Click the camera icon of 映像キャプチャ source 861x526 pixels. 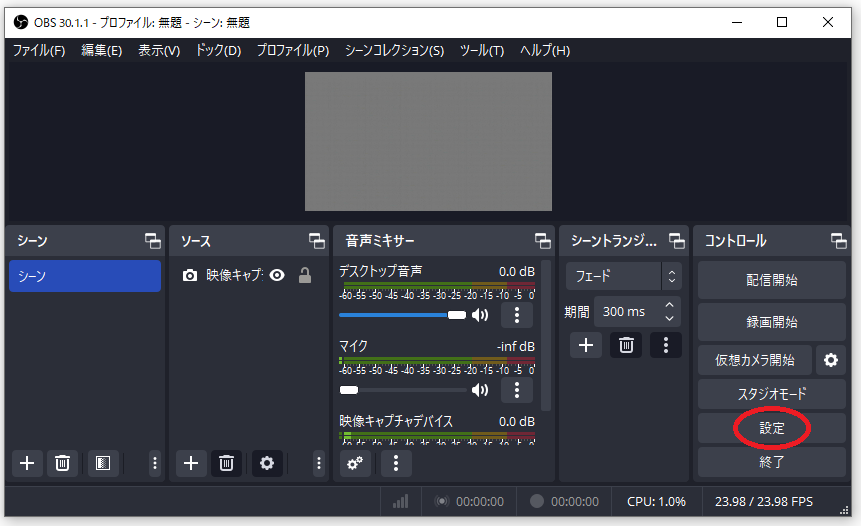pyautogui.click(x=189, y=275)
